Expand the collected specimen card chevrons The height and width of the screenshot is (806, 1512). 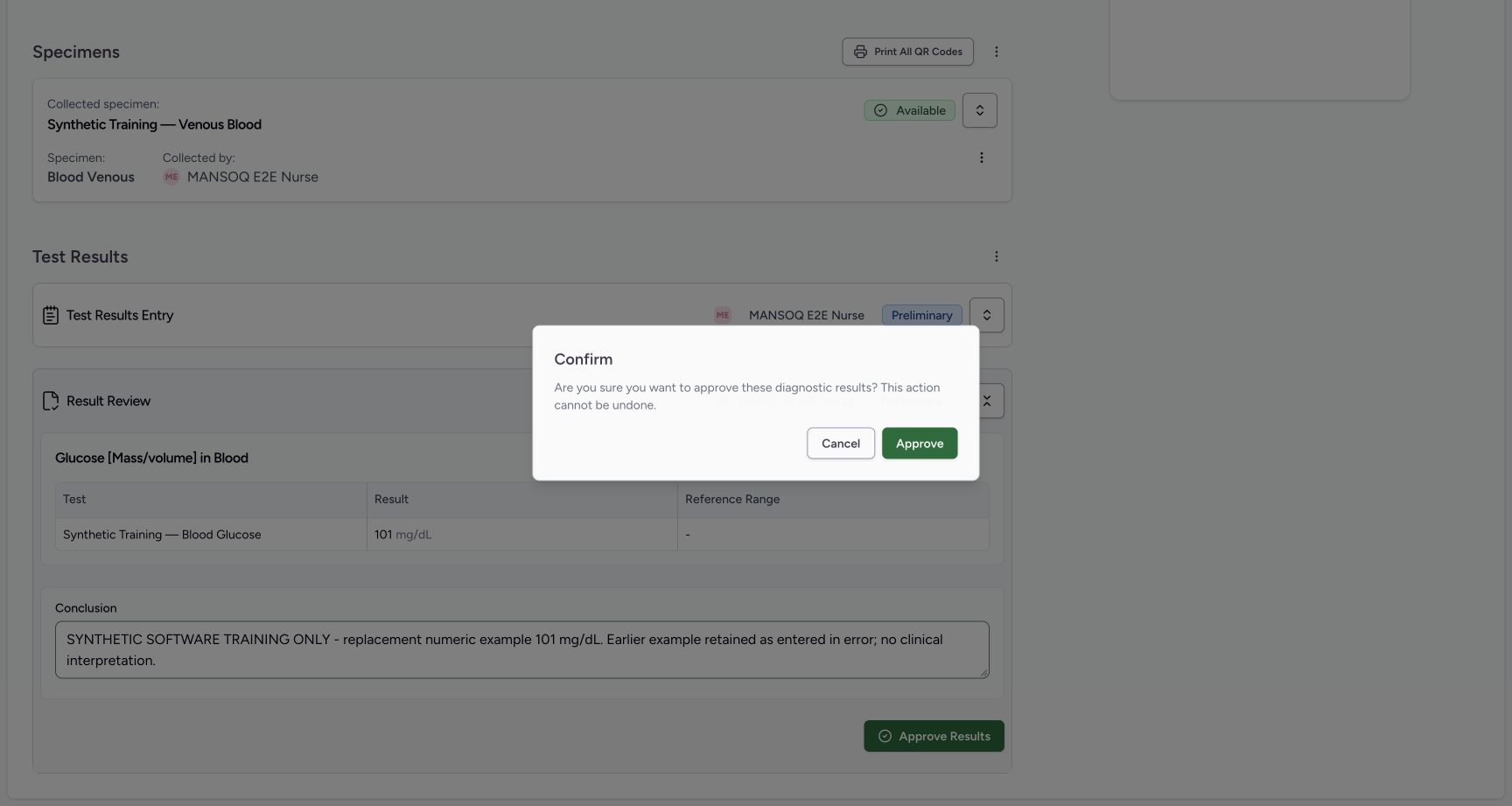[979, 110]
